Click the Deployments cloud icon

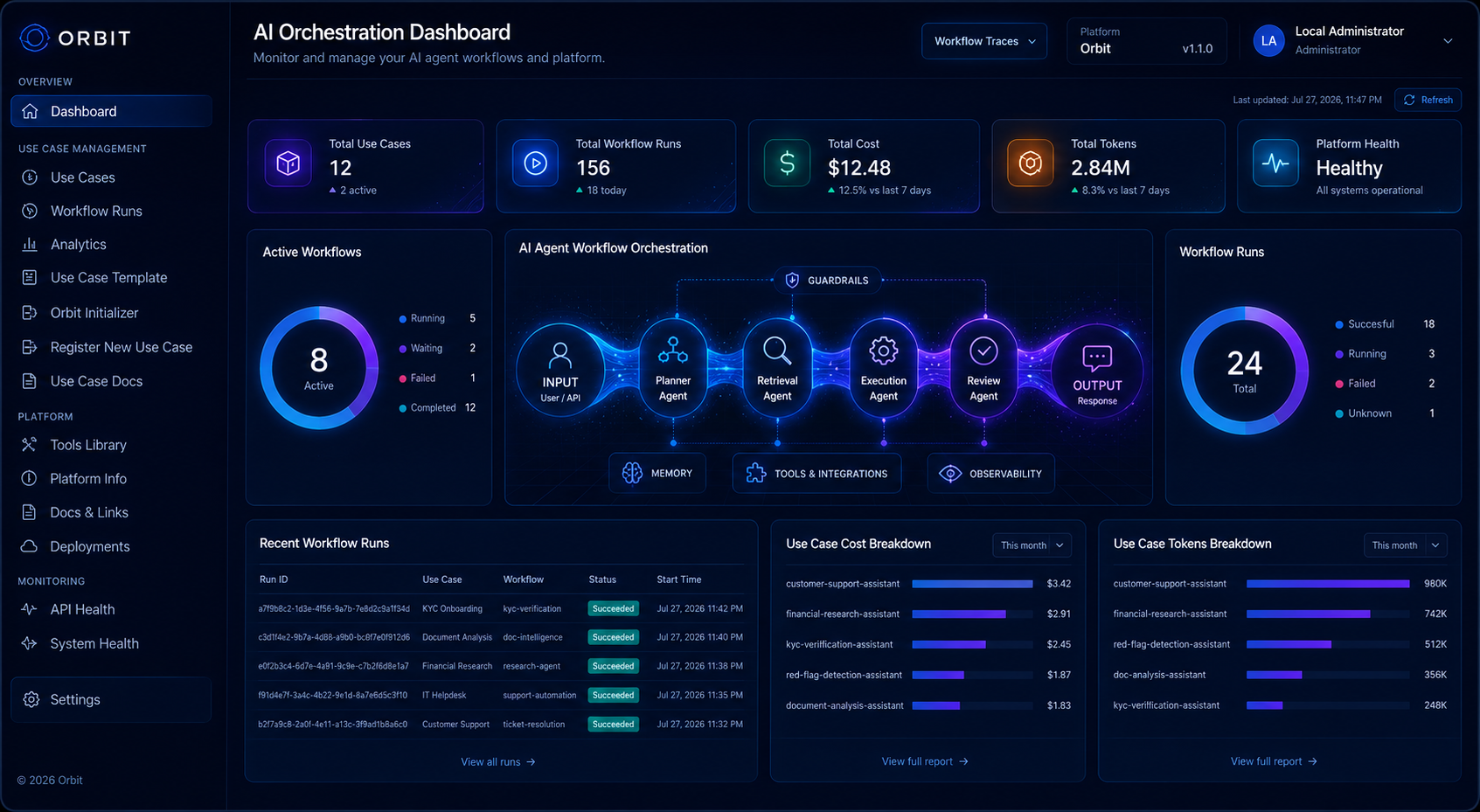tap(29, 546)
